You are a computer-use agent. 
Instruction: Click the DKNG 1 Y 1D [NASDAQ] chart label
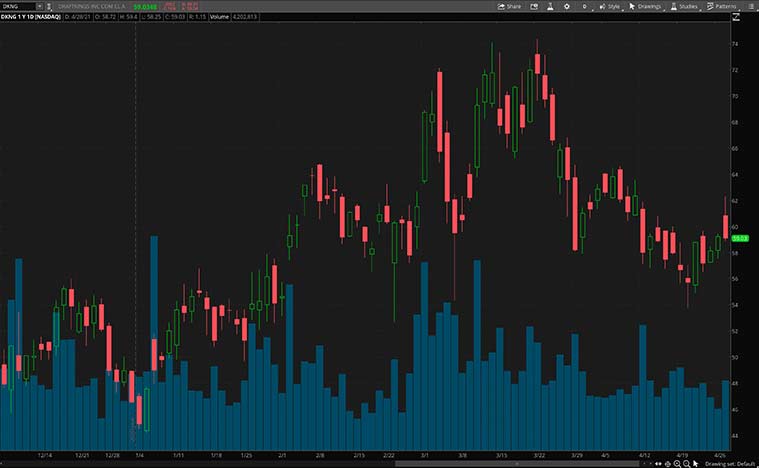[30, 17]
